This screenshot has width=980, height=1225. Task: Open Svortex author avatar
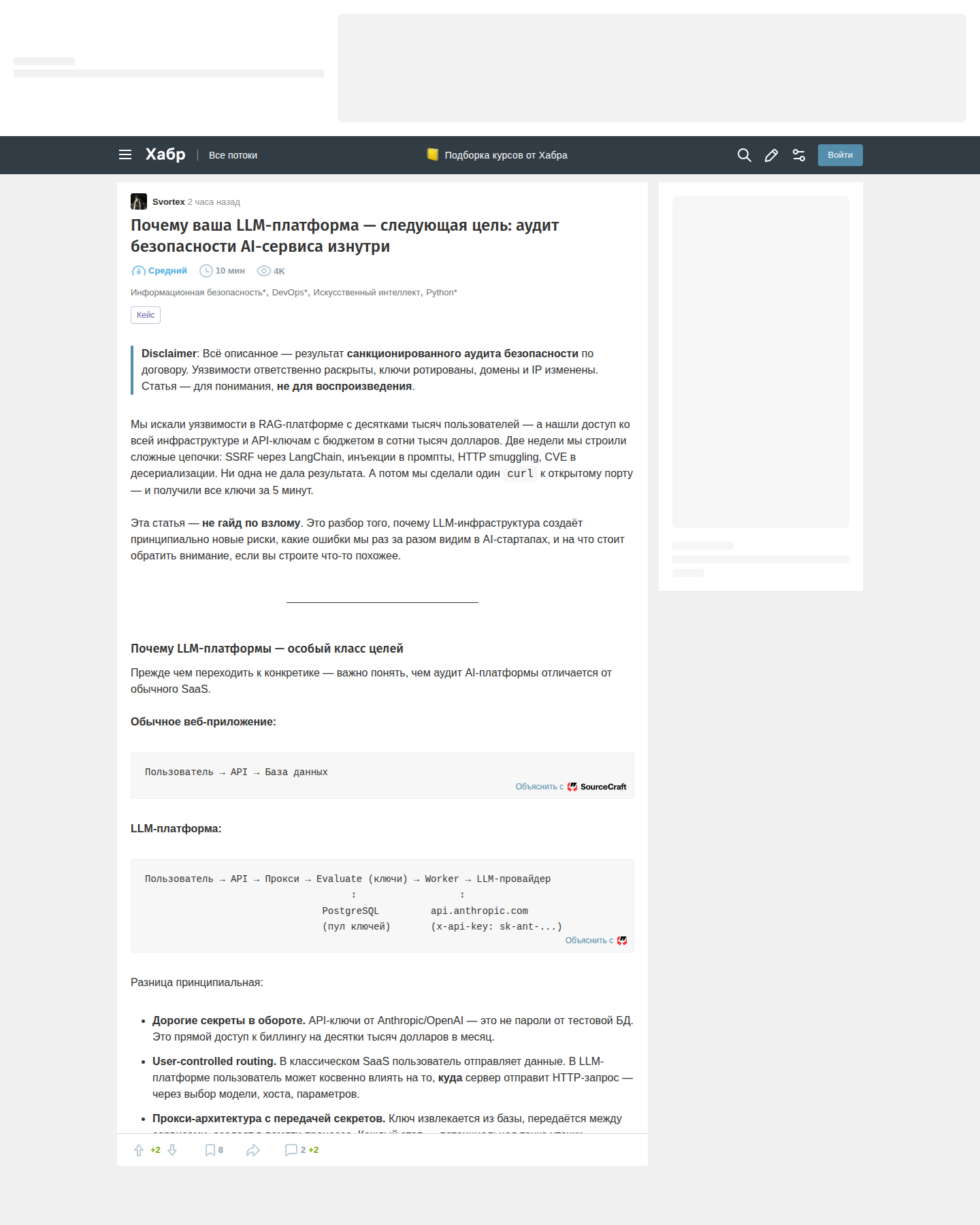click(x=139, y=201)
